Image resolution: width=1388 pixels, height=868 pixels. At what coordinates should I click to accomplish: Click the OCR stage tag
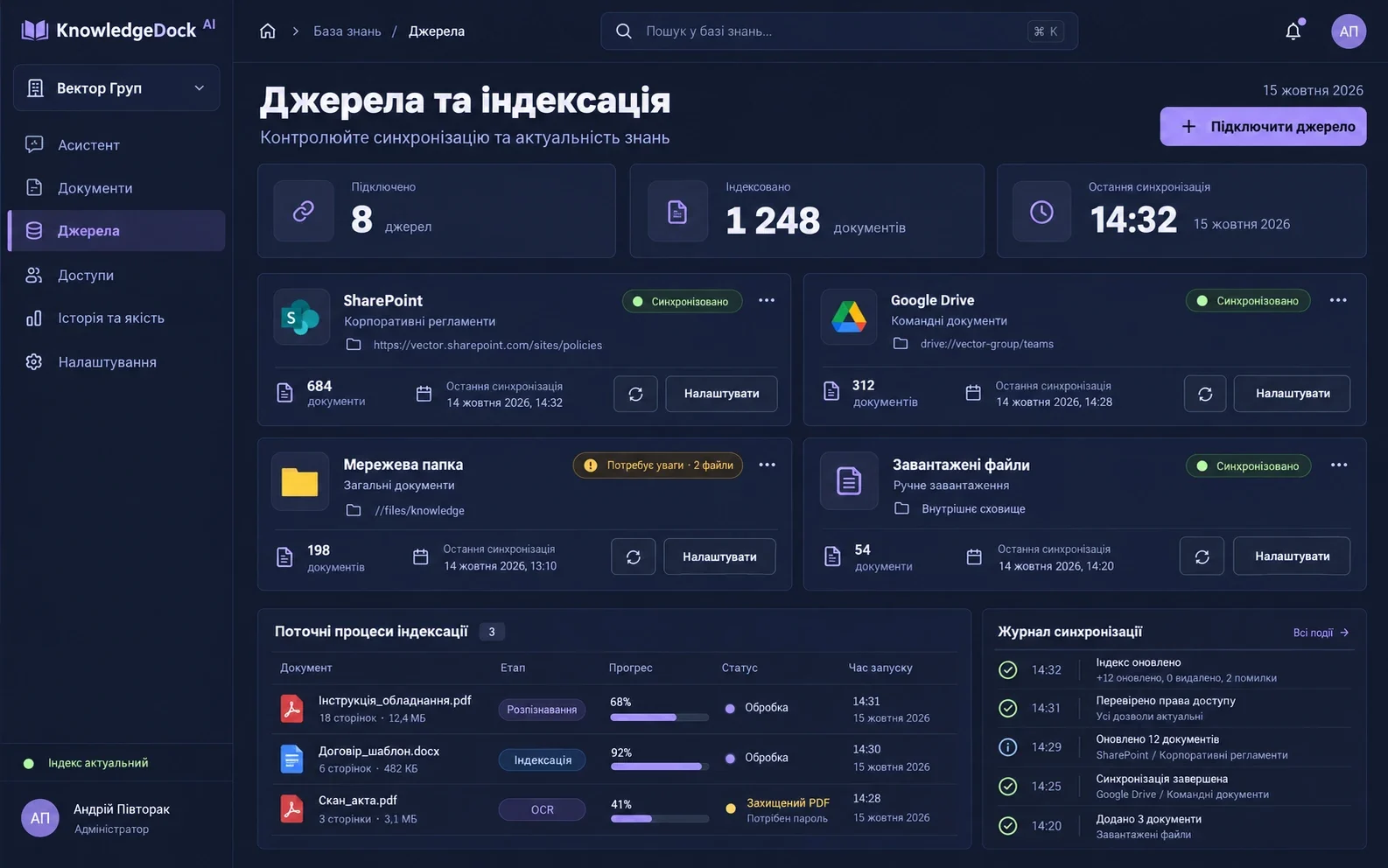coord(542,810)
